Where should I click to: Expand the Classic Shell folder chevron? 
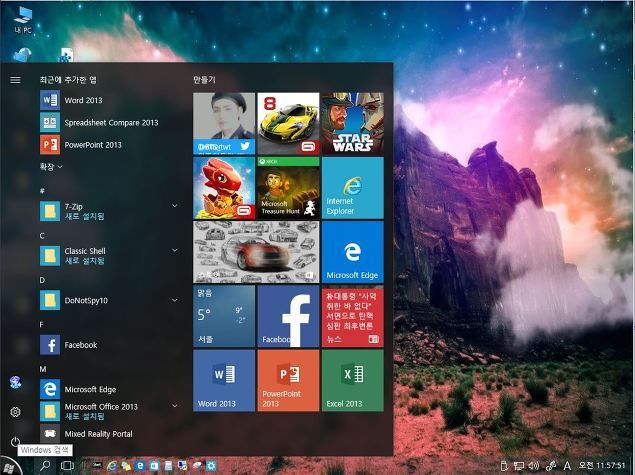click(x=175, y=250)
